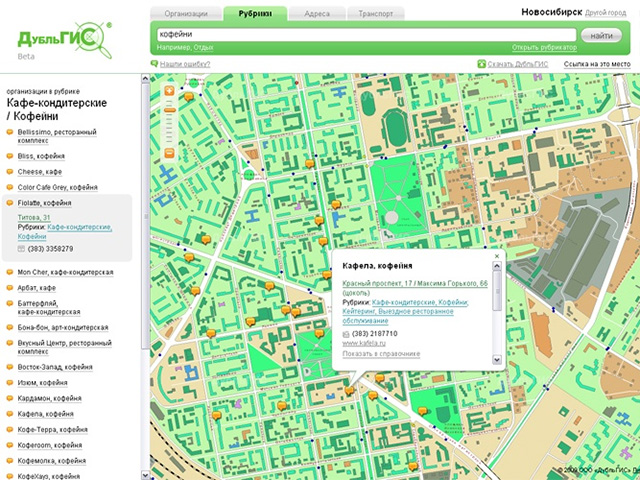Open Color Cafe Grey, кофейня entry
This screenshot has height=480, width=640.
(x=58, y=187)
